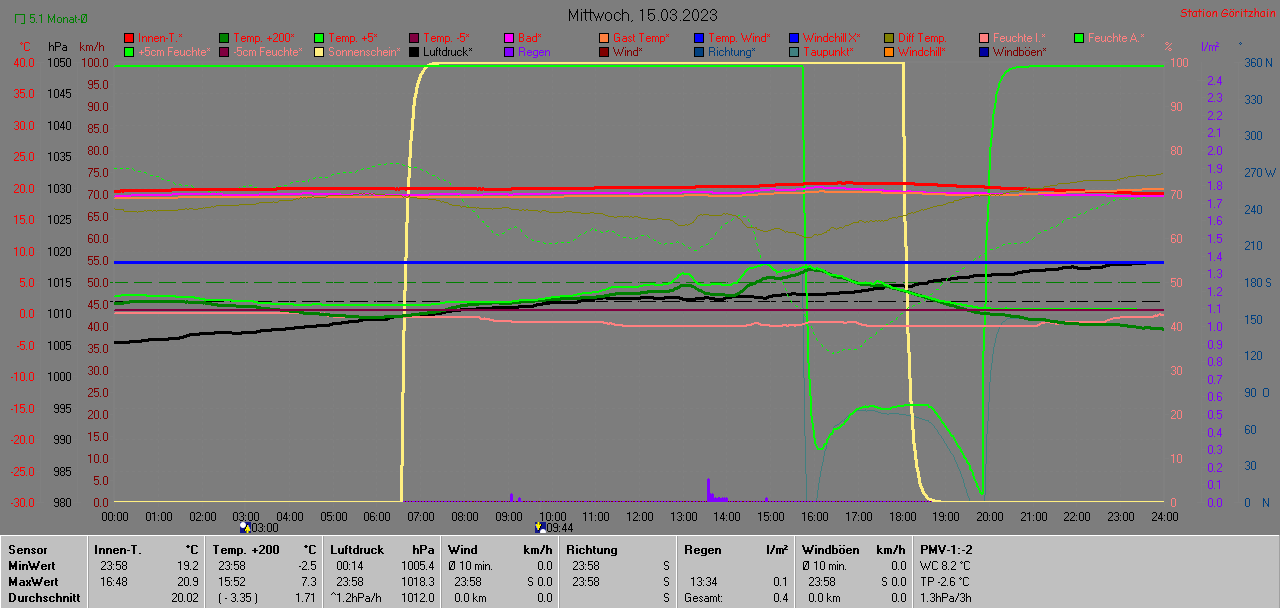Screen dimensions: 1280x608
Task: Click the olive Diff Temp. swatch
Action: click(x=889, y=38)
